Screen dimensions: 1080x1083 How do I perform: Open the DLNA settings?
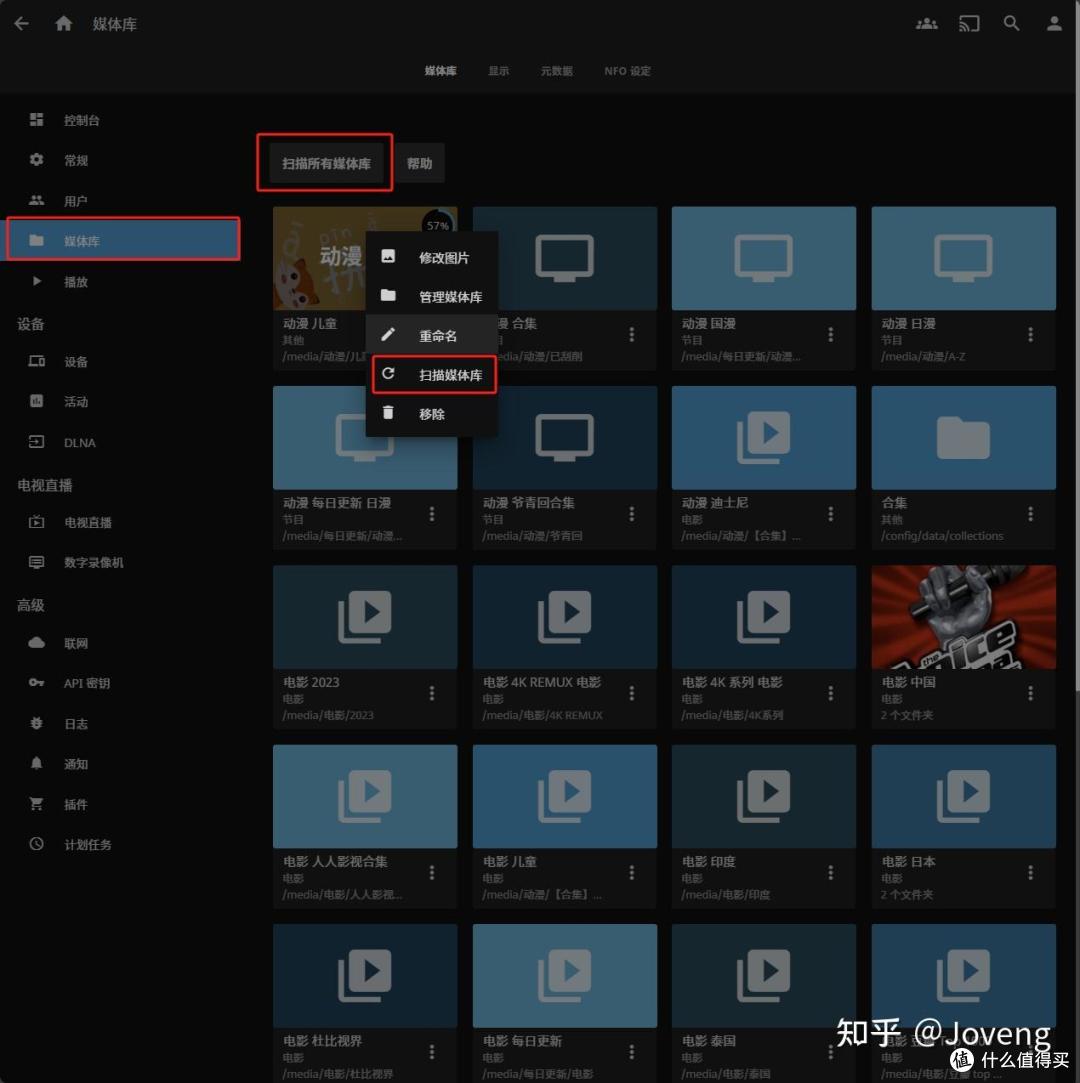(80, 442)
